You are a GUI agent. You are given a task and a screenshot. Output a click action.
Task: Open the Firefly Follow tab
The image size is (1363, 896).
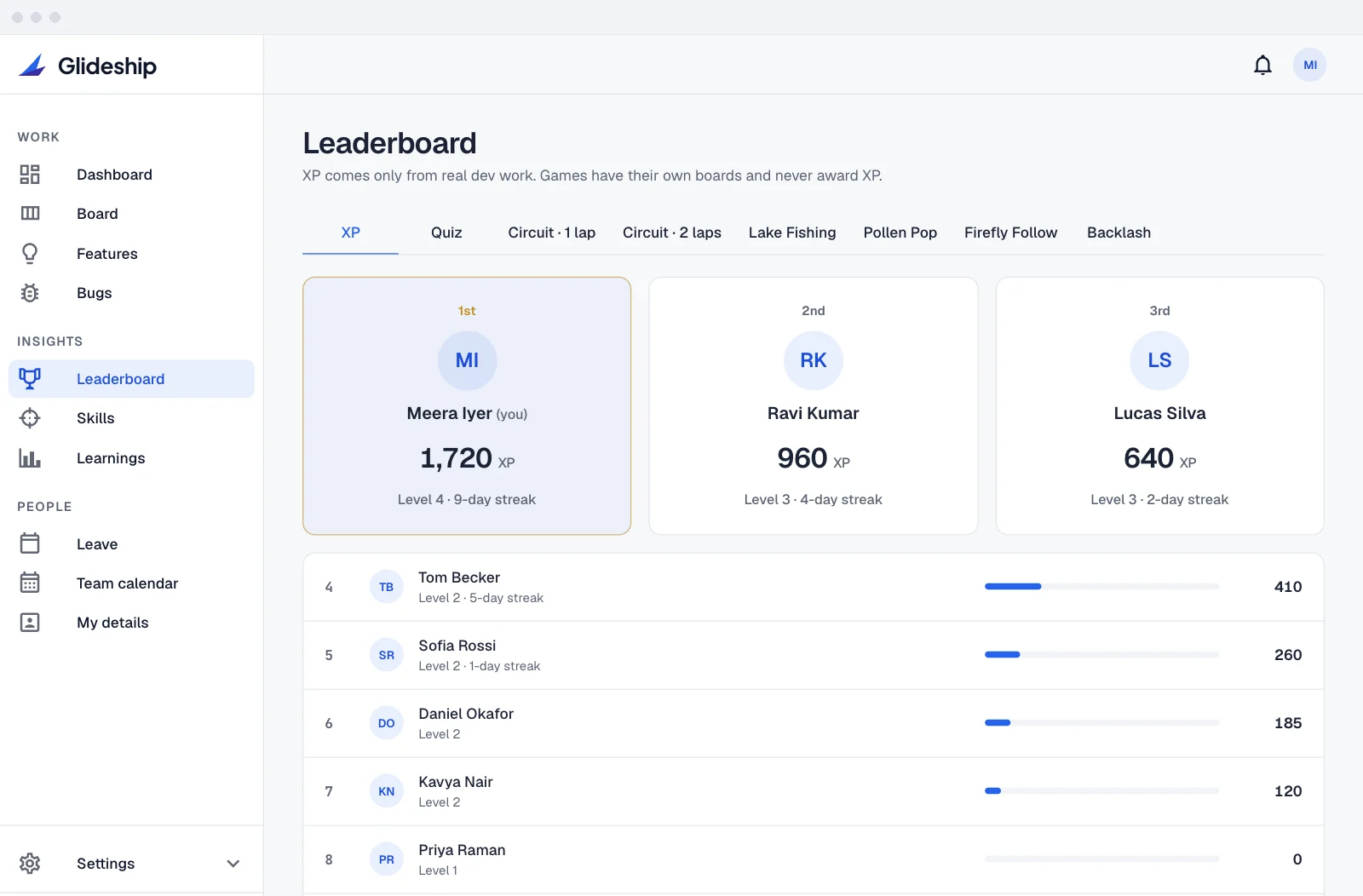(x=1011, y=233)
